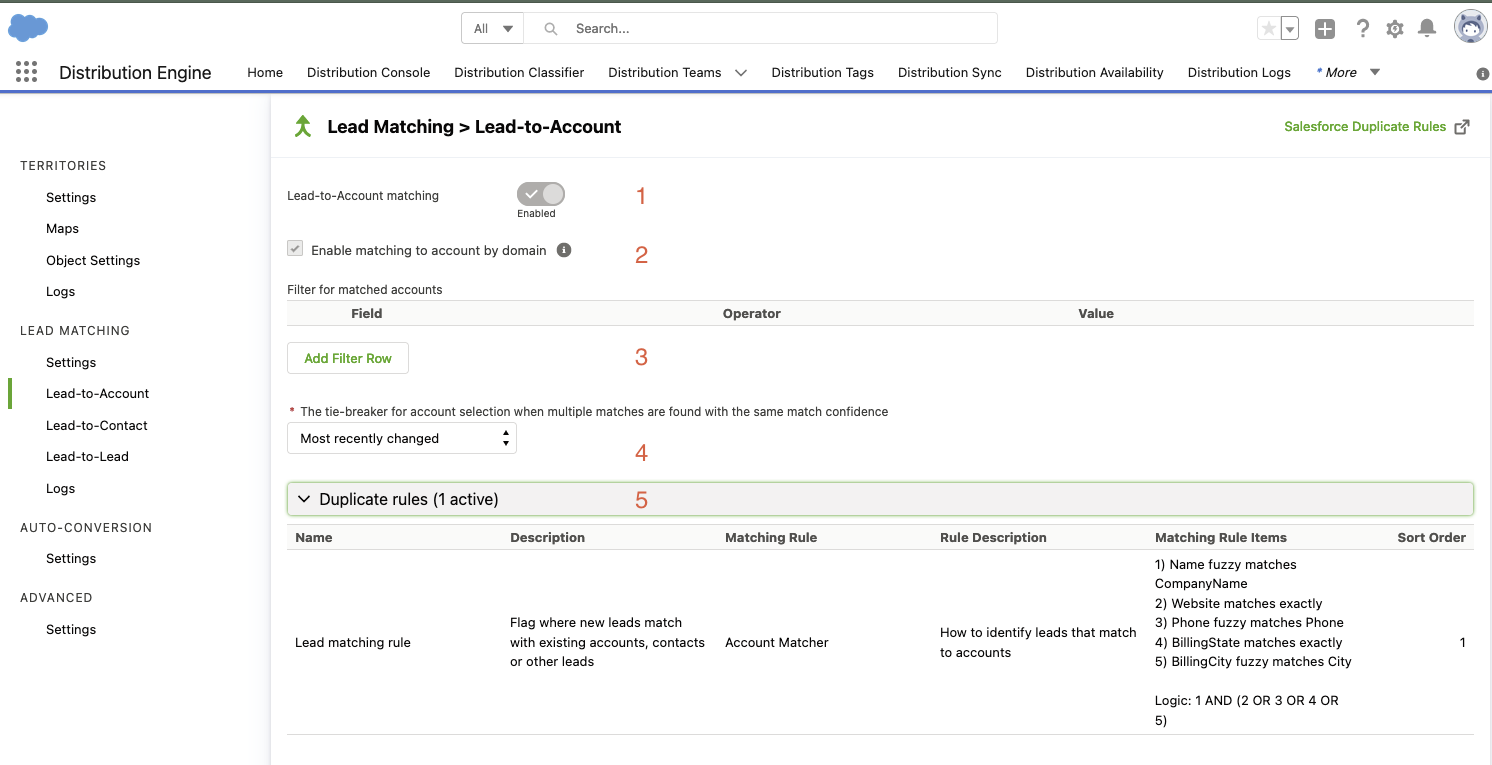Expand the More navigation dropdown arrow
The height and width of the screenshot is (765, 1492).
[x=1375, y=72]
